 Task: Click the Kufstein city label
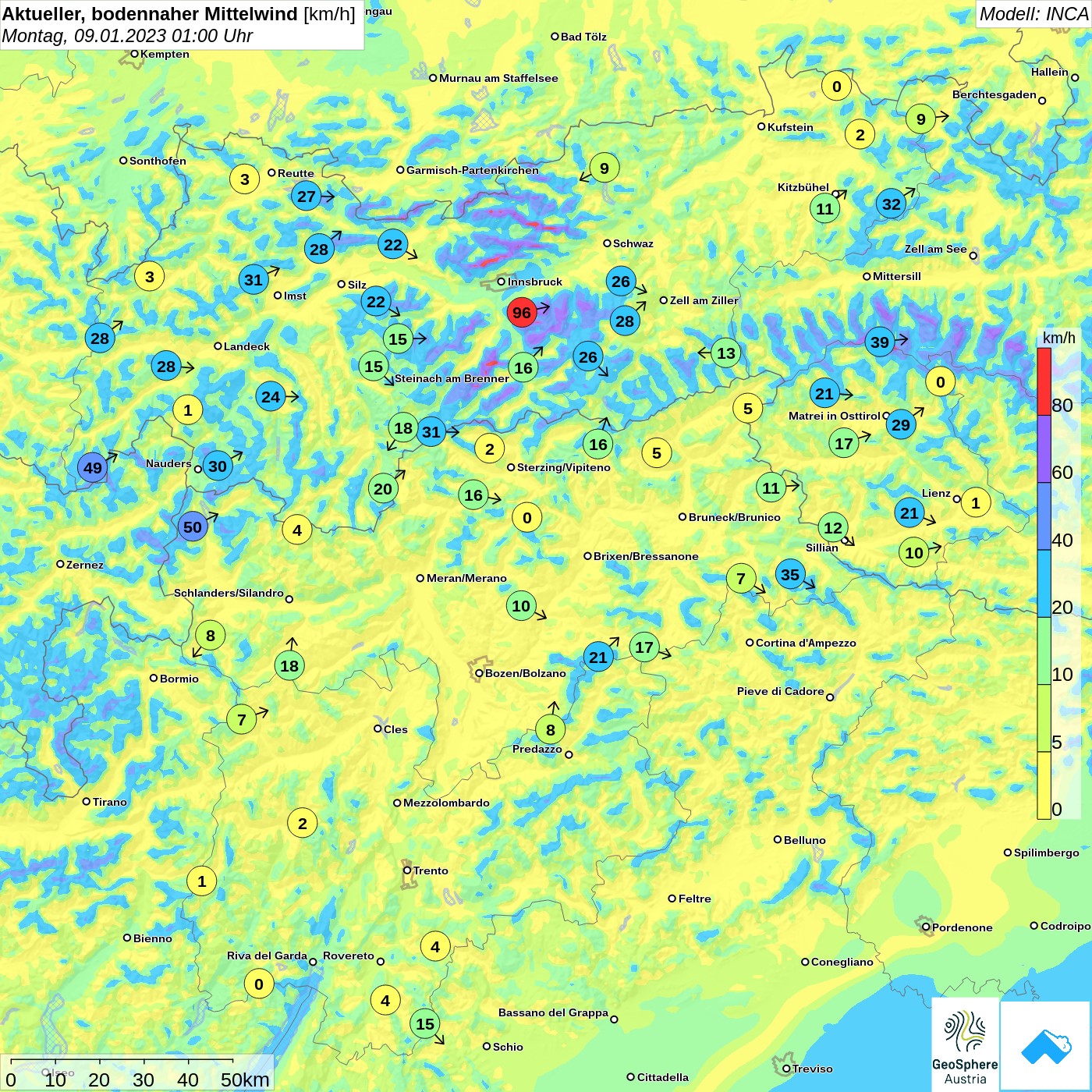click(790, 127)
